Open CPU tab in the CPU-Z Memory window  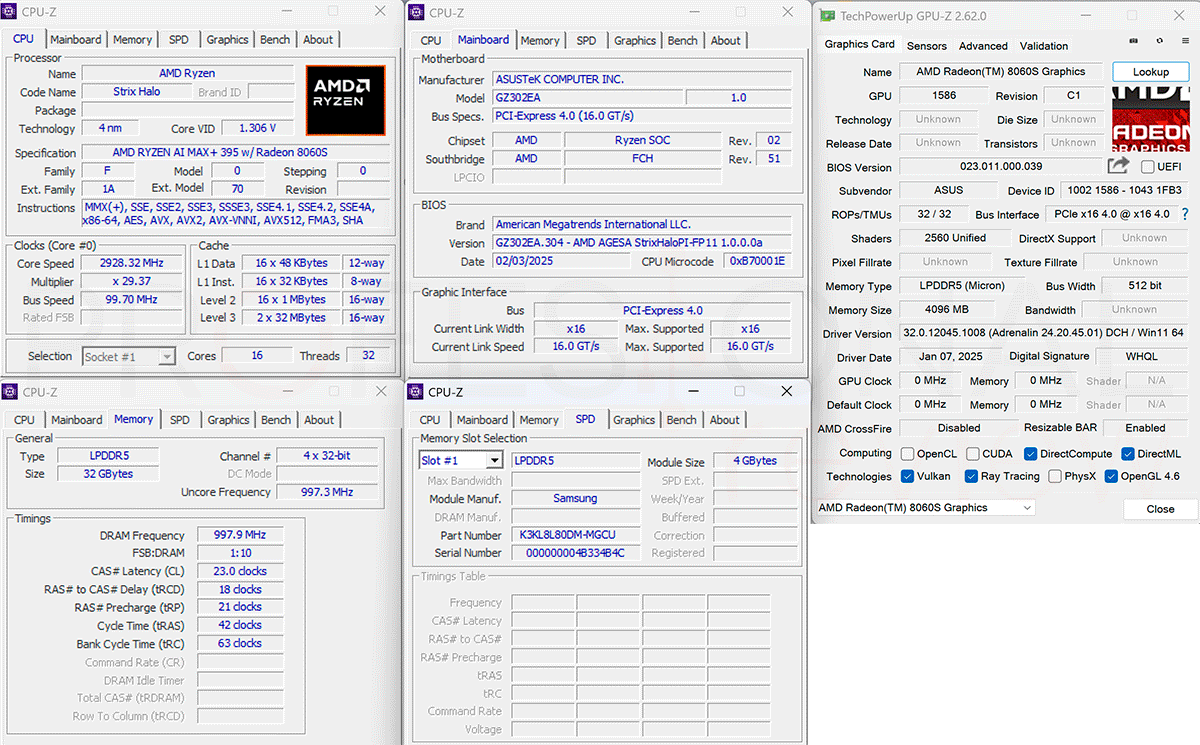[24, 420]
